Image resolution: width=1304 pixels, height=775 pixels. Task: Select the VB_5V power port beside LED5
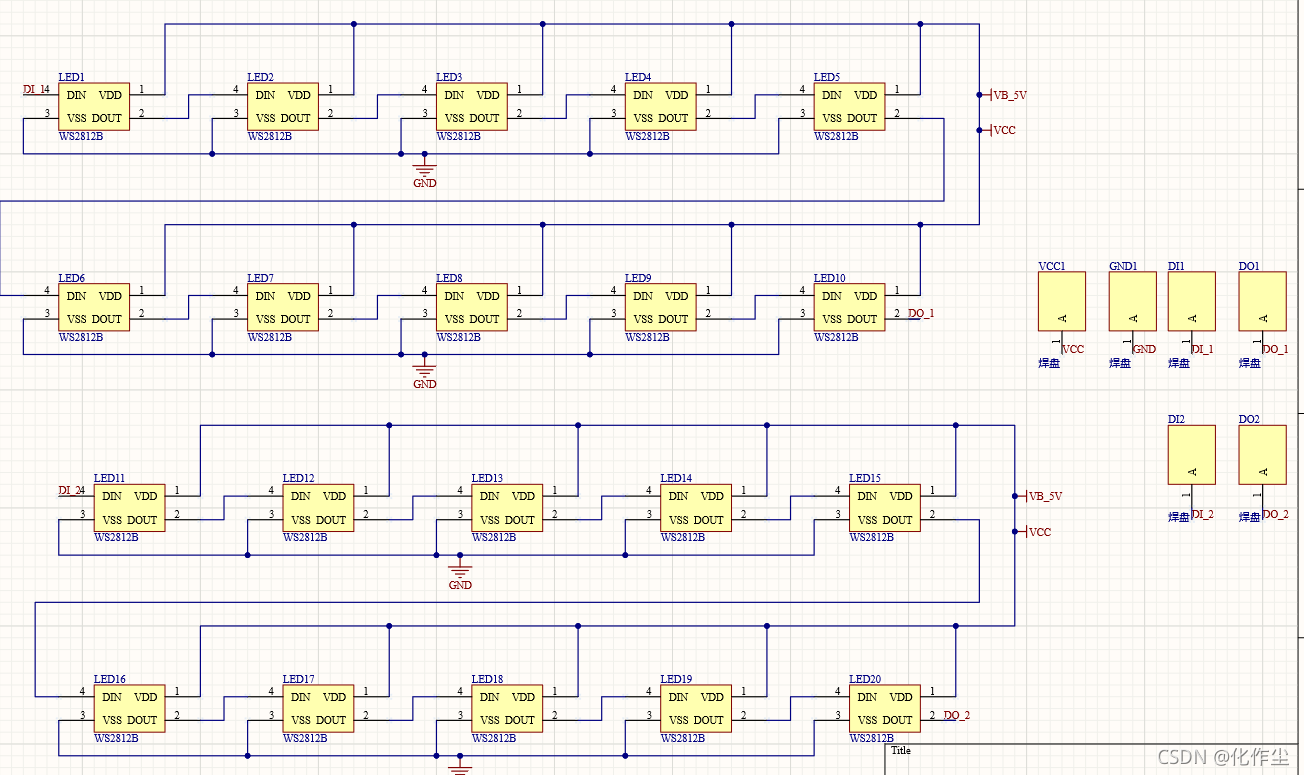1004,96
